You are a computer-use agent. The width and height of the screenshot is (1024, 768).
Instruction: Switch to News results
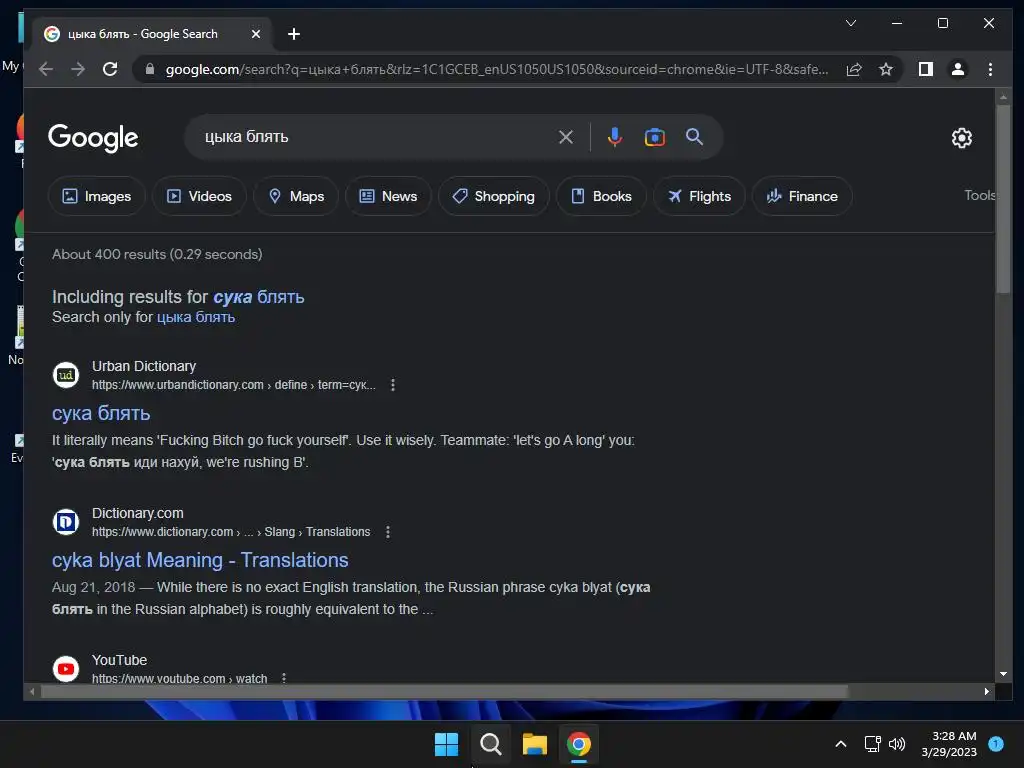click(388, 196)
